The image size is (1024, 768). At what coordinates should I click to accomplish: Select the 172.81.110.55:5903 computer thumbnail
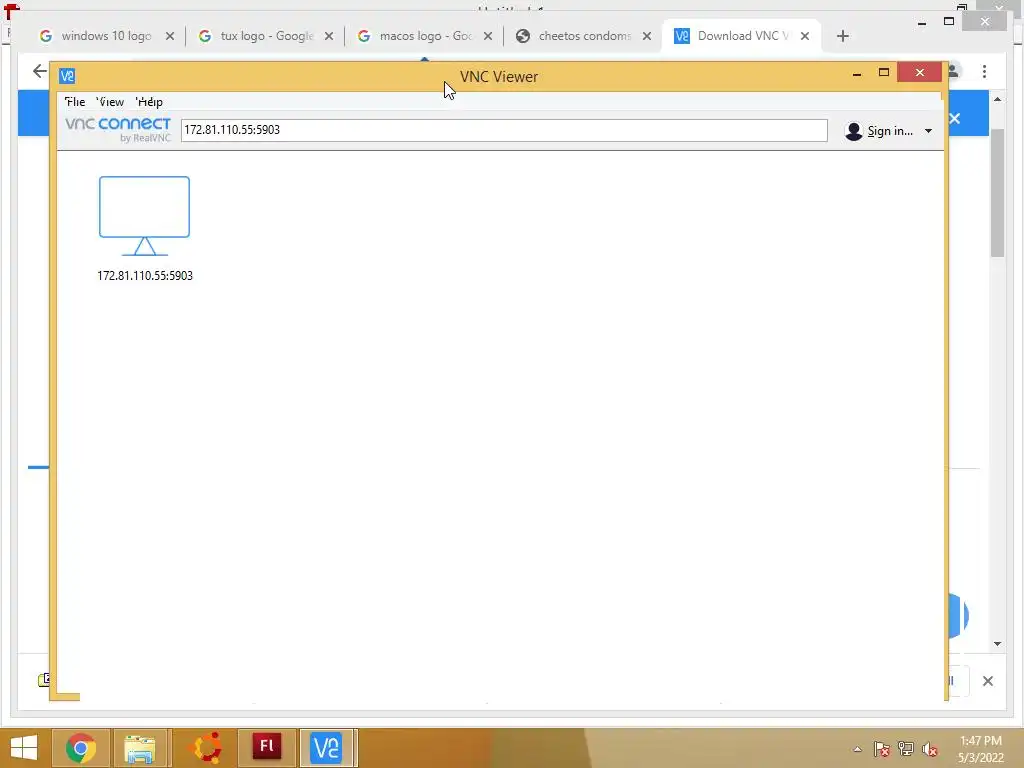point(144,216)
